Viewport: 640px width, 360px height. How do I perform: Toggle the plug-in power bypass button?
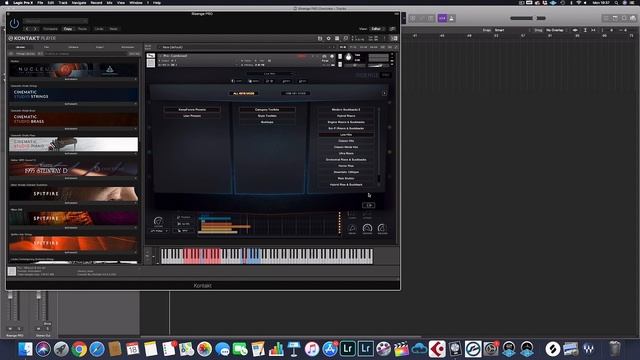[x=14, y=24]
